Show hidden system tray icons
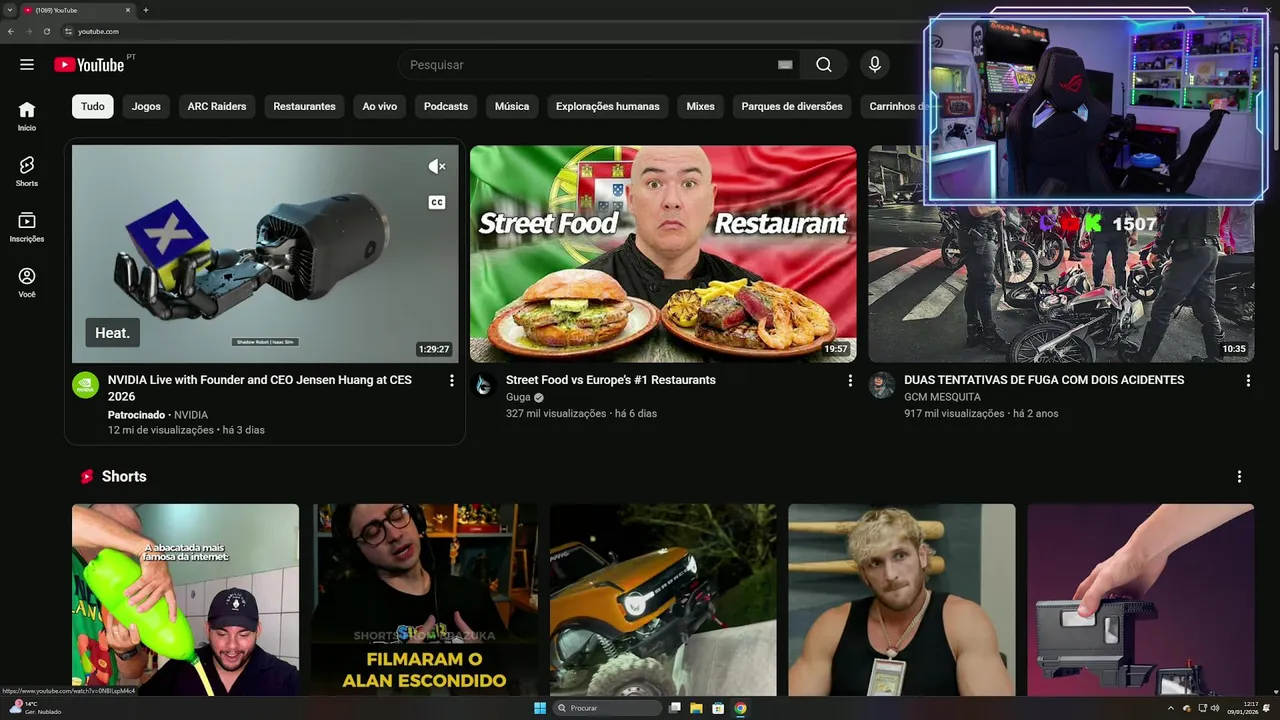This screenshot has width=1280, height=720. (1171, 708)
